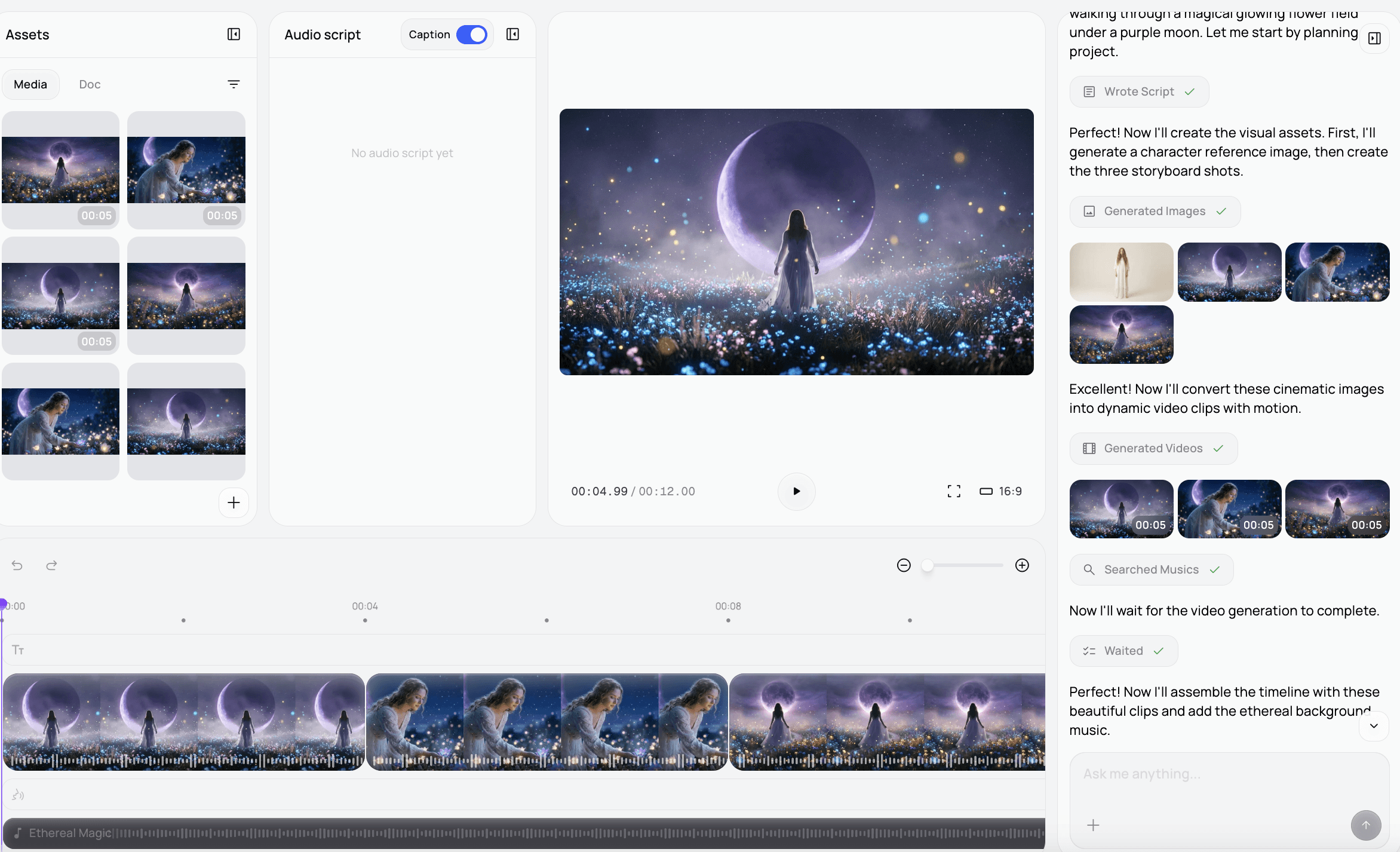The height and width of the screenshot is (852, 1400).
Task: Open the 16:9 aspect ratio selector
Action: pyautogui.click(x=1001, y=491)
